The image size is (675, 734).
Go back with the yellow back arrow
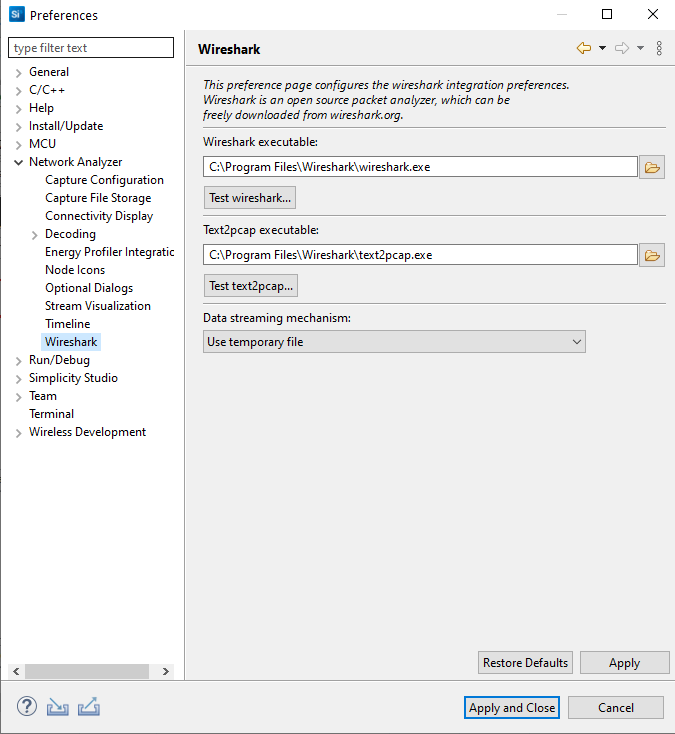tap(584, 48)
